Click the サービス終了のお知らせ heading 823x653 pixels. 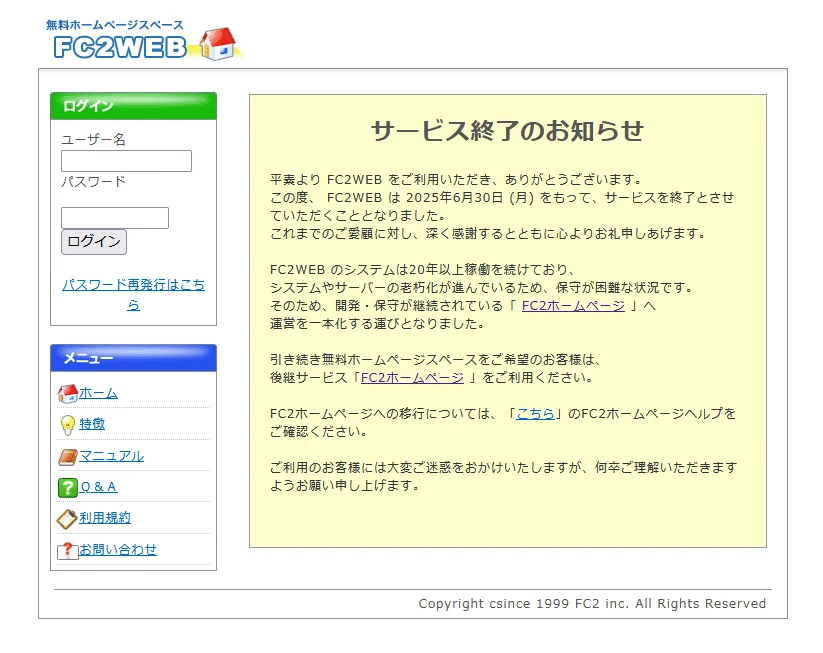pos(508,130)
